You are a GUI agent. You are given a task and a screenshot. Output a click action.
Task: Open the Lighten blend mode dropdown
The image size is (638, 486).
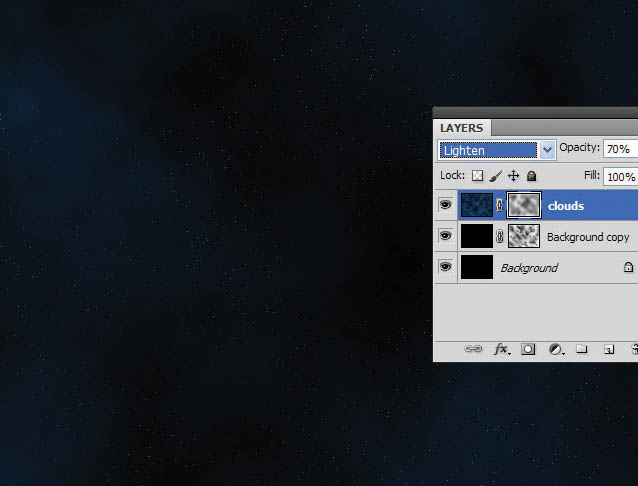coord(497,150)
